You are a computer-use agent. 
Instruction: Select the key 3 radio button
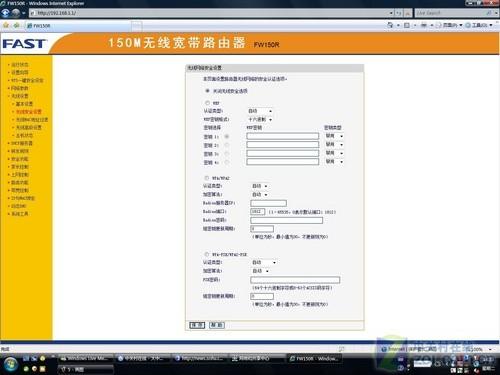pyautogui.click(x=227, y=154)
